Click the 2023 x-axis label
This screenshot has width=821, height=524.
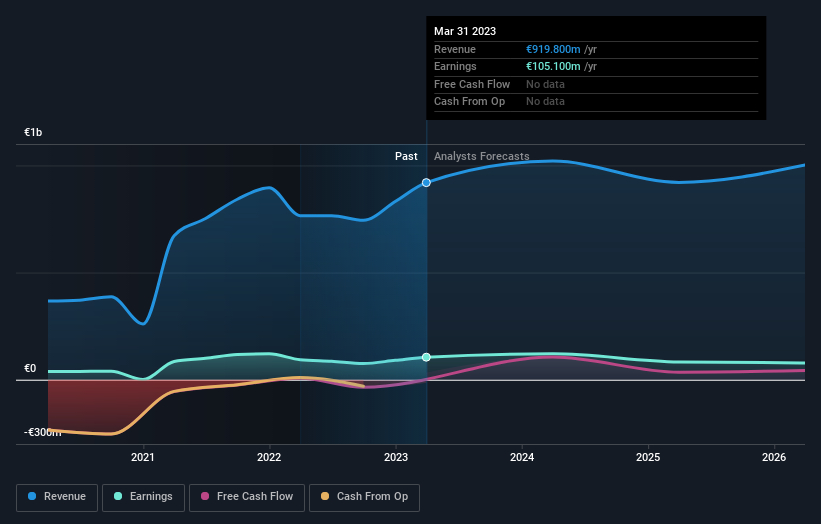pyautogui.click(x=396, y=458)
